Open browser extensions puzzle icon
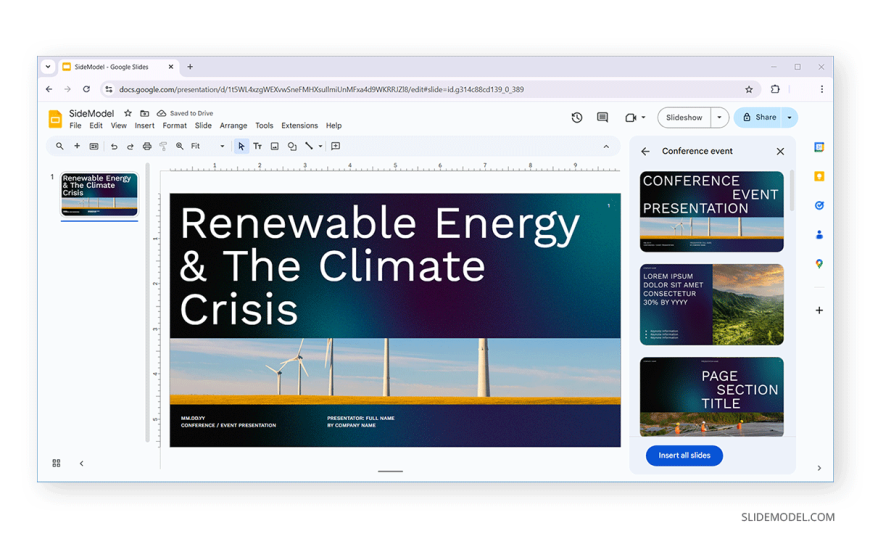Viewport: 870px width, 539px height. [x=775, y=89]
